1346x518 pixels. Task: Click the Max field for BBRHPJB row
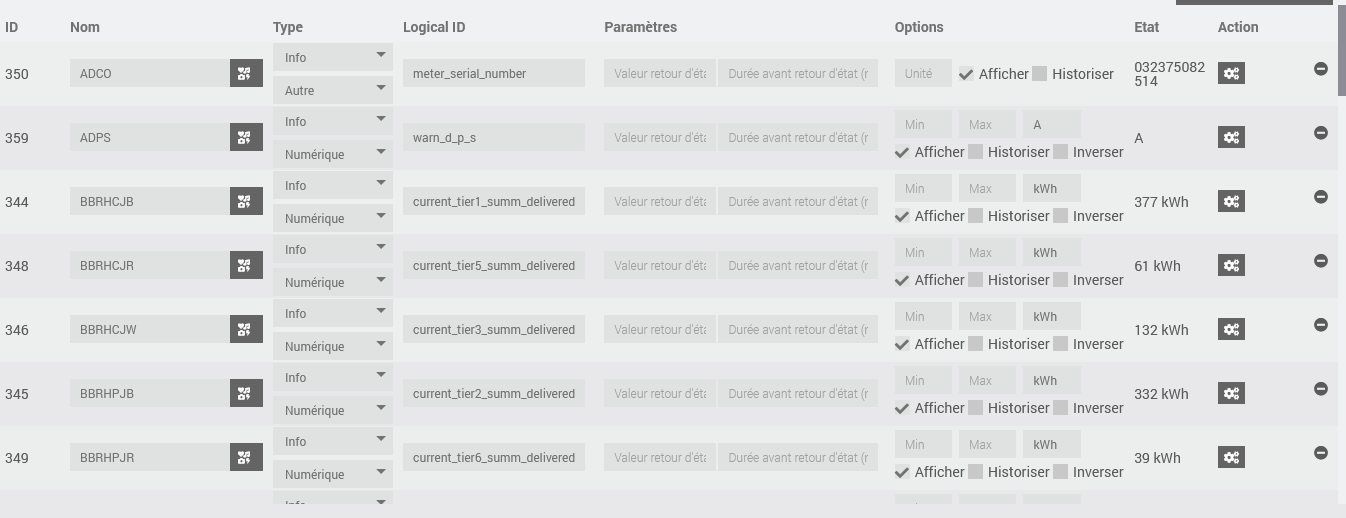point(987,380)
